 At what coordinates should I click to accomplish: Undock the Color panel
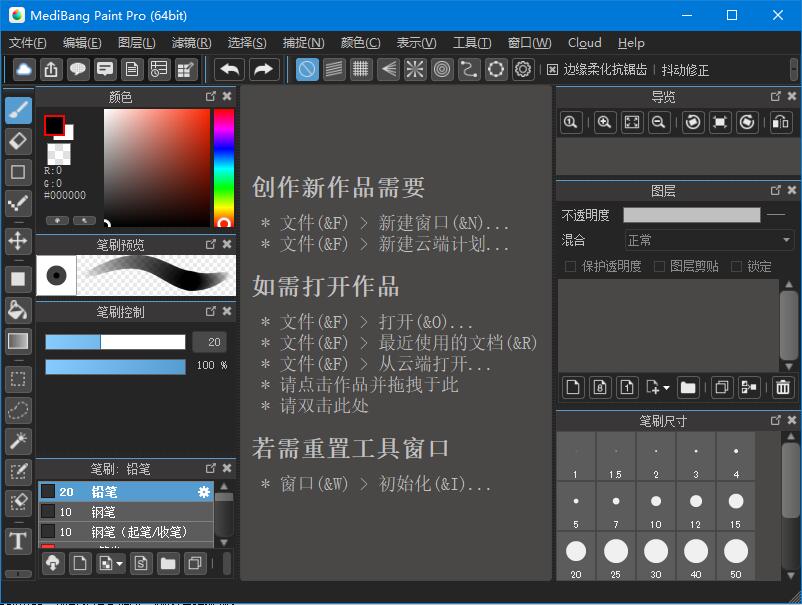(211, 96)
